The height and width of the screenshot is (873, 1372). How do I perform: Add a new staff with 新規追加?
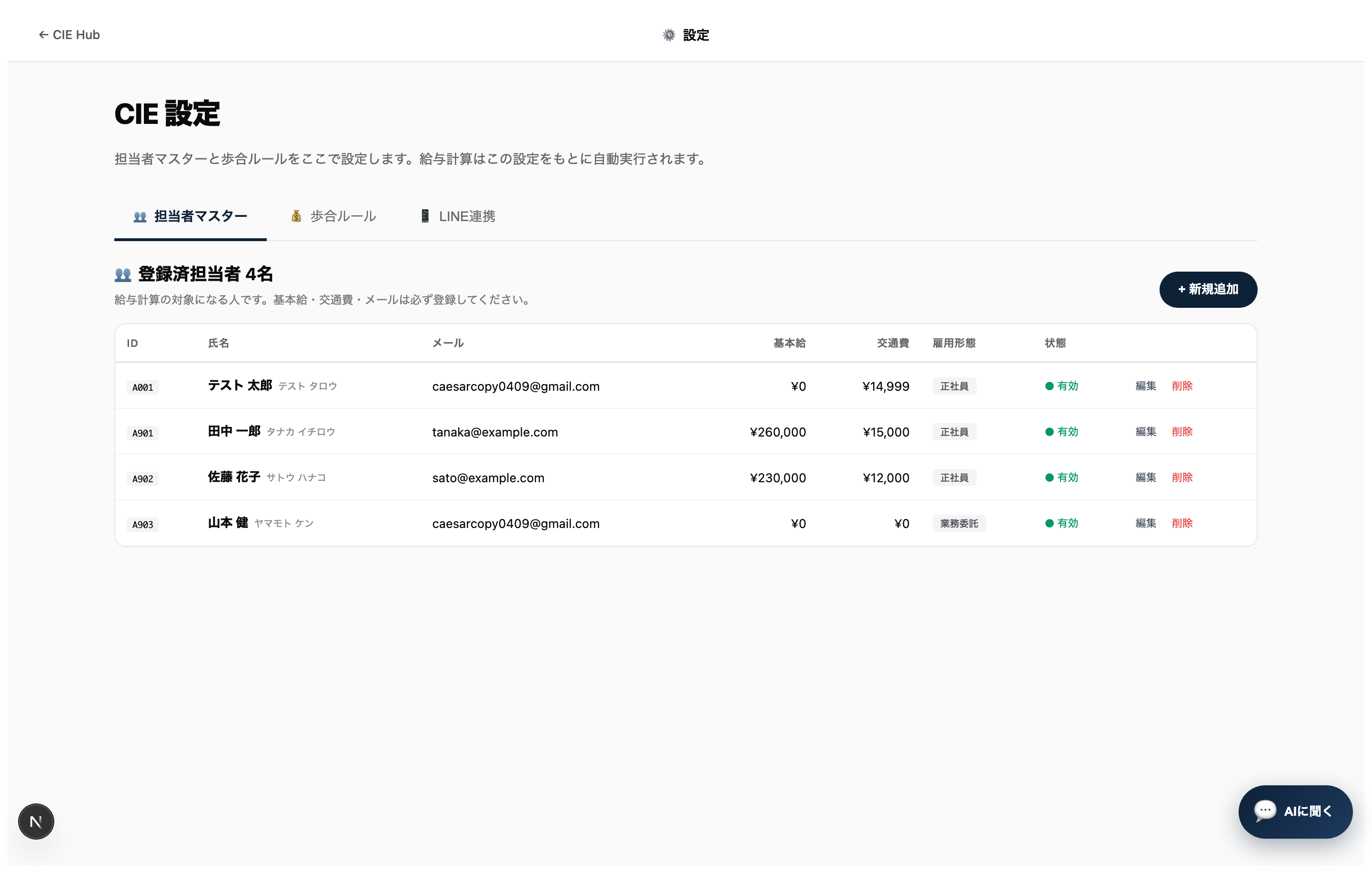1208,289
